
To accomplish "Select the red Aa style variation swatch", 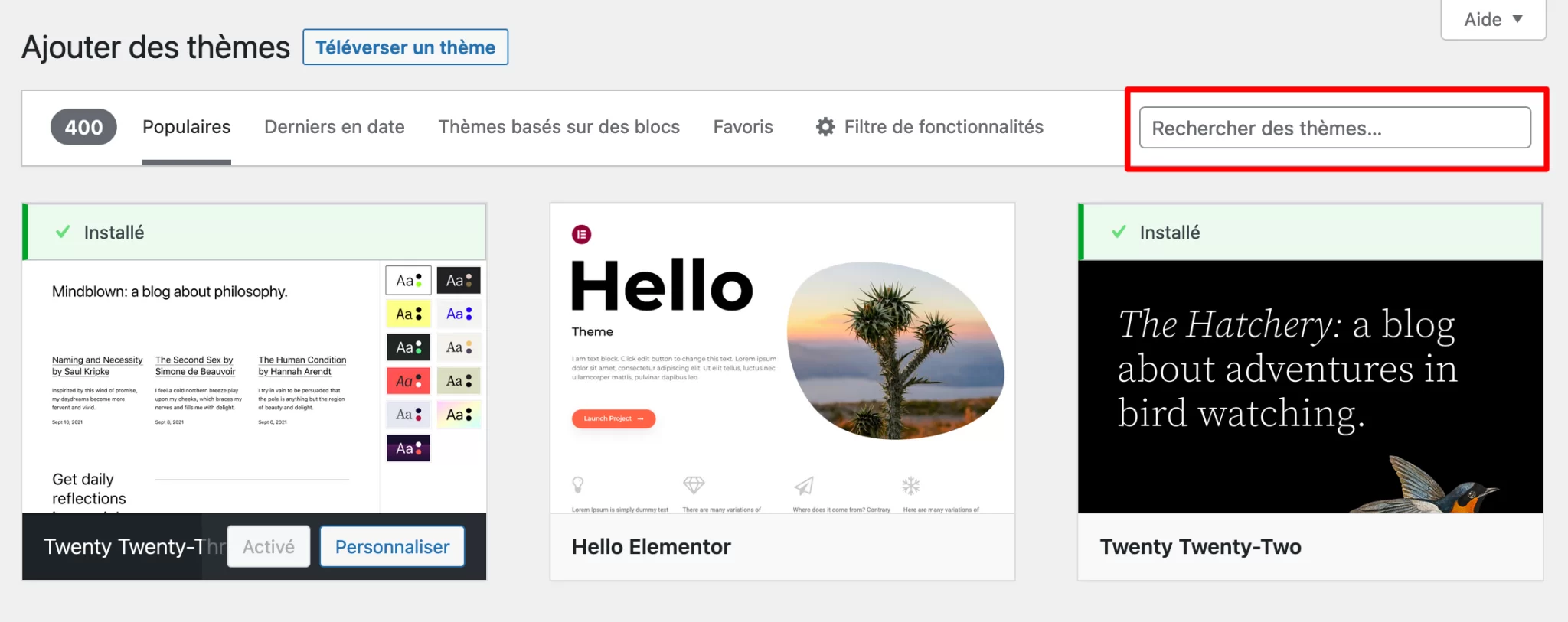I will point(408,381).
